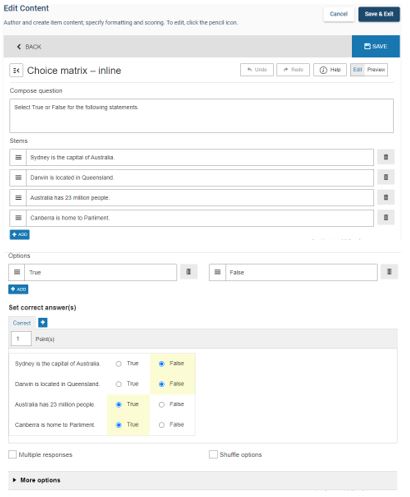Open the Help button
The width and height of the screenshot is (410, 497).
[330, 70]
